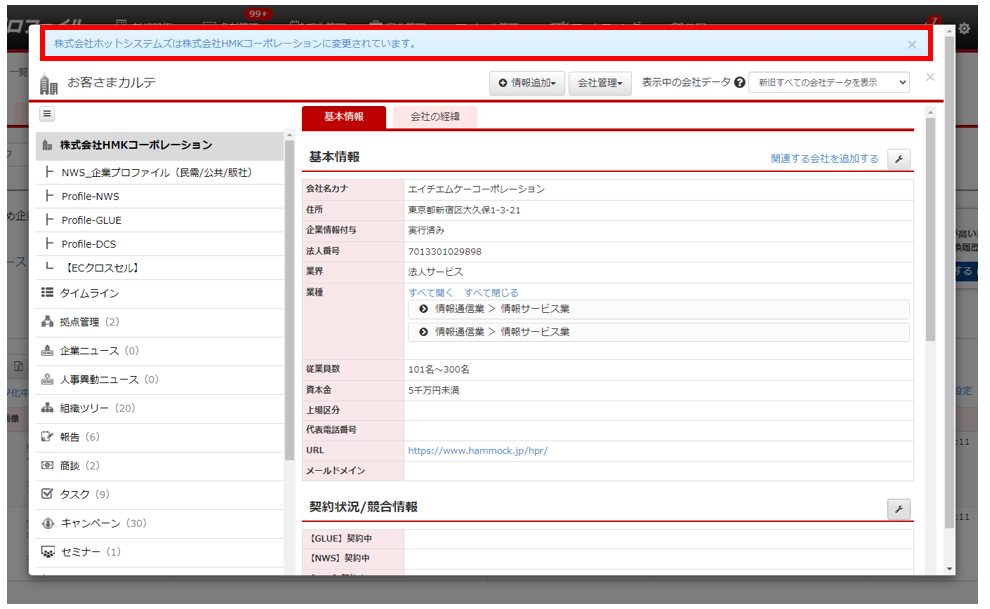
Task: Click the address 東京都新宿区大久保1-3-21
Action: pos(464,210)
